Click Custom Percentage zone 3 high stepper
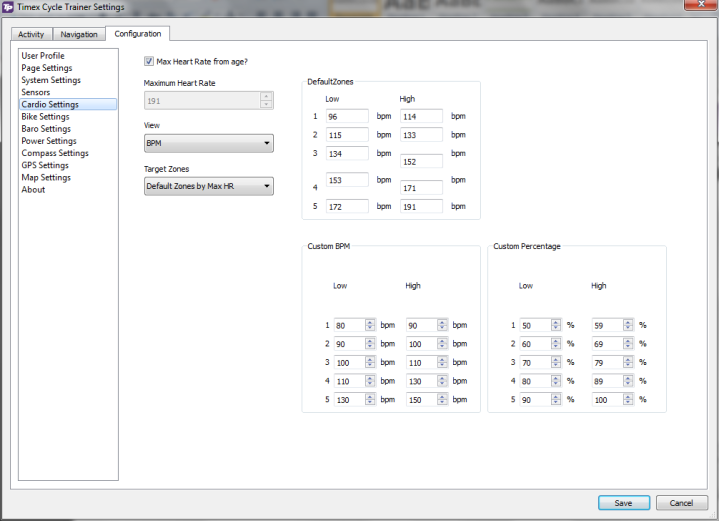Image resolution: width=719 pixels, height=521 pixels. pos(628,362)
